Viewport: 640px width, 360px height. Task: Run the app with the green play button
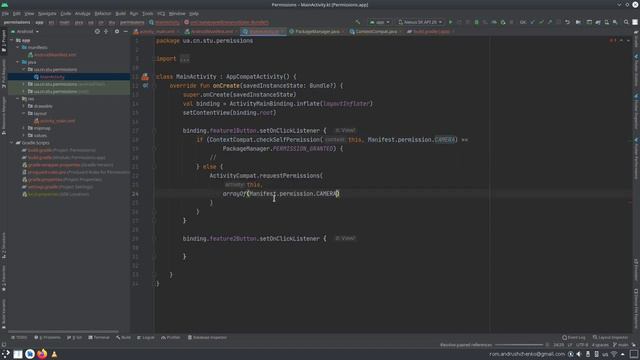click(x=451, y=22)
